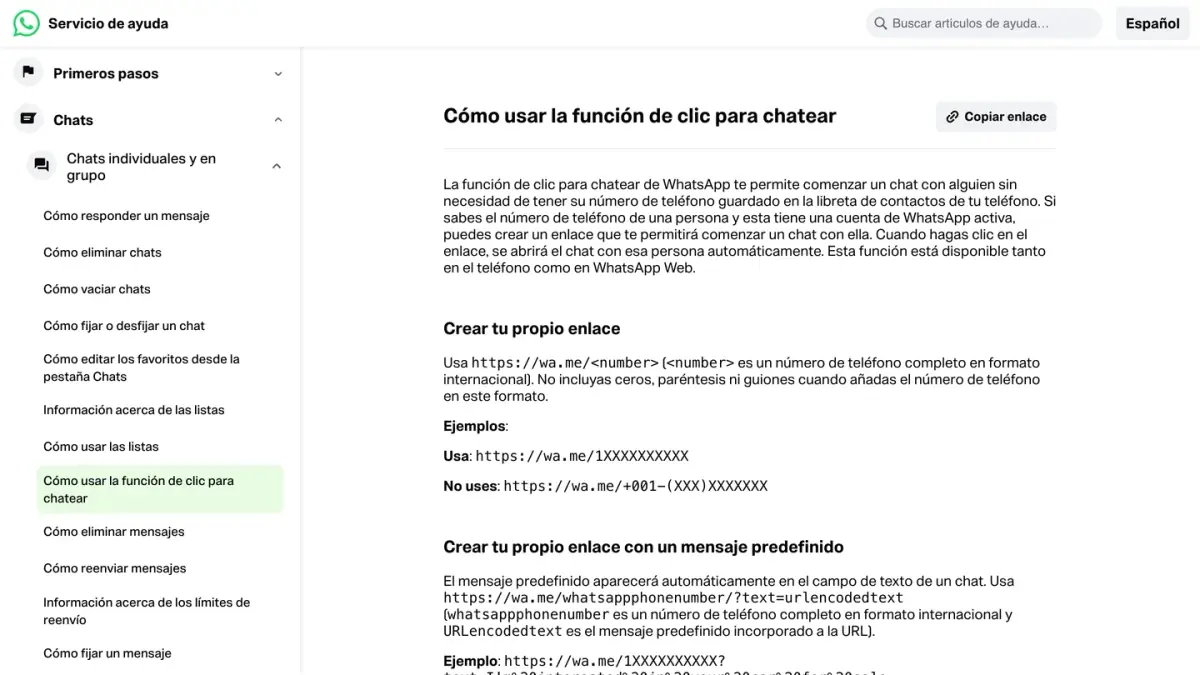The image size is (1200, 675).
Task: Click the Primeros pasos flag icon
Action: point(28,72)
